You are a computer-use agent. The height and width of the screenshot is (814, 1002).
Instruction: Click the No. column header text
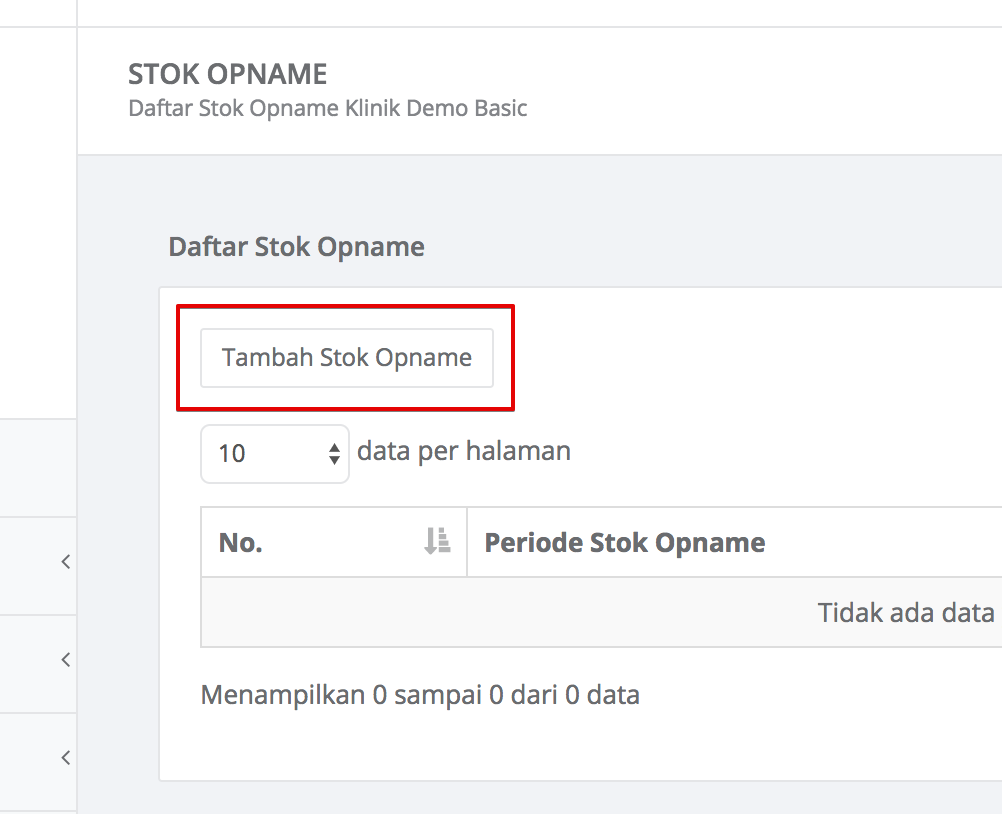240,542
